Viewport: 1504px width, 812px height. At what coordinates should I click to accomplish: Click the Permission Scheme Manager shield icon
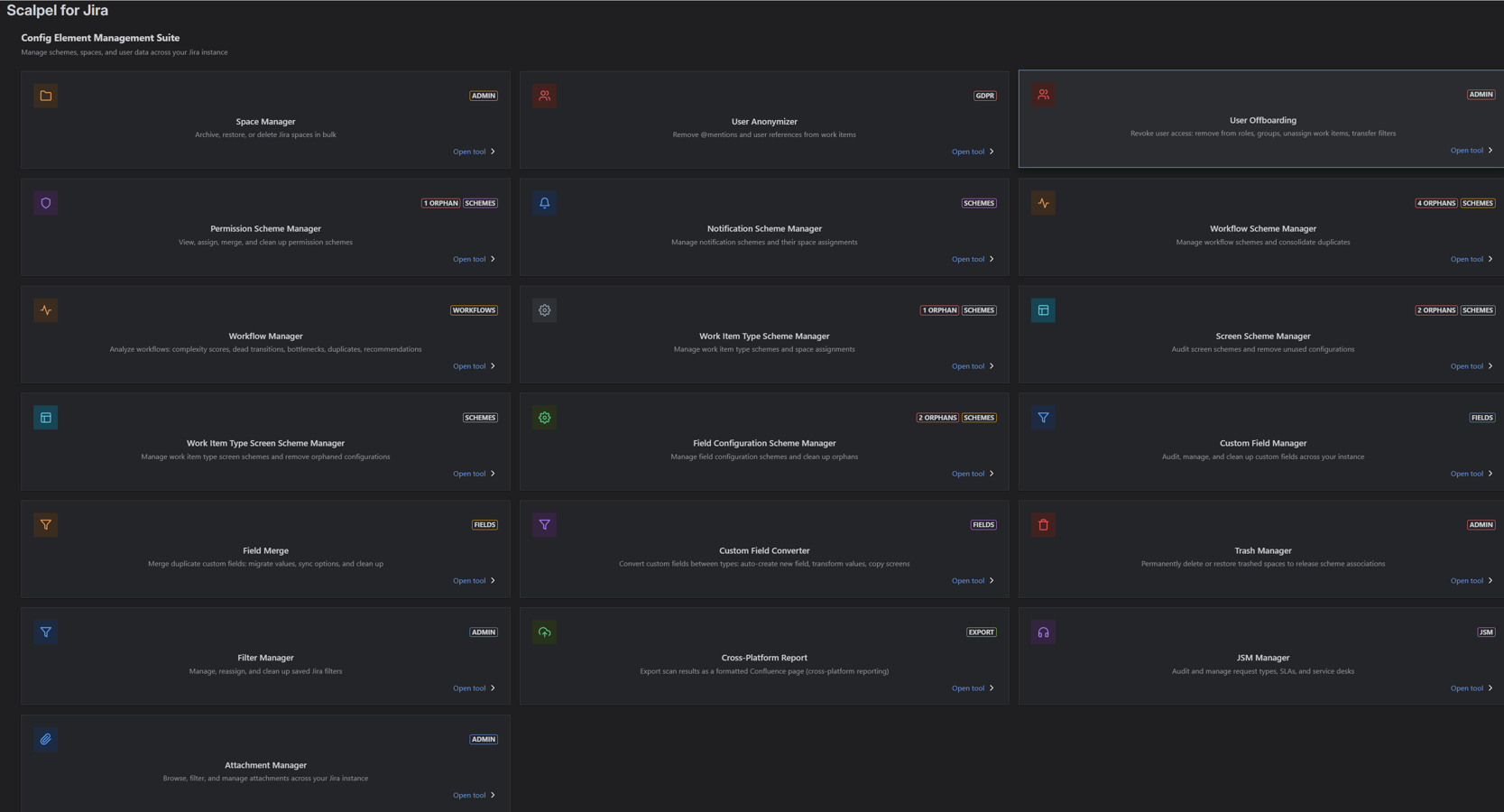[x=46, y=203]
